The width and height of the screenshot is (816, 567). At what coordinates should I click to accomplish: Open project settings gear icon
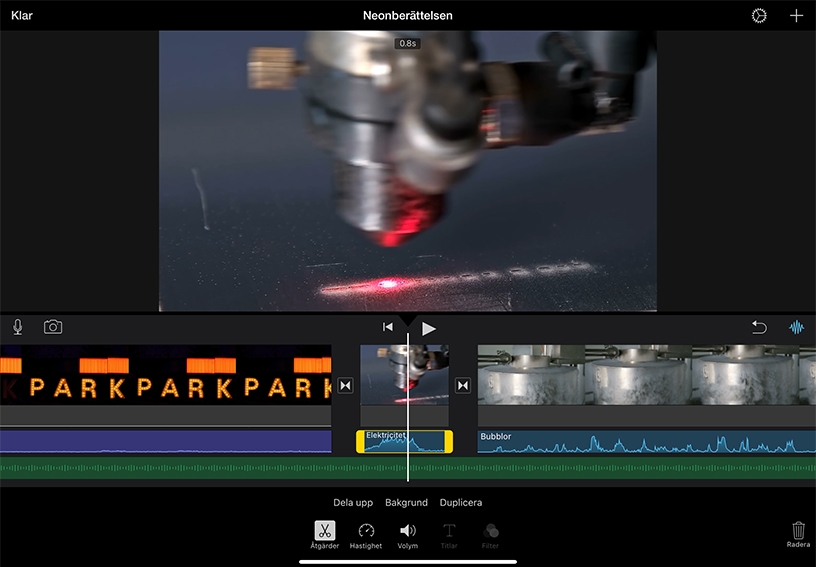[759, 16]
